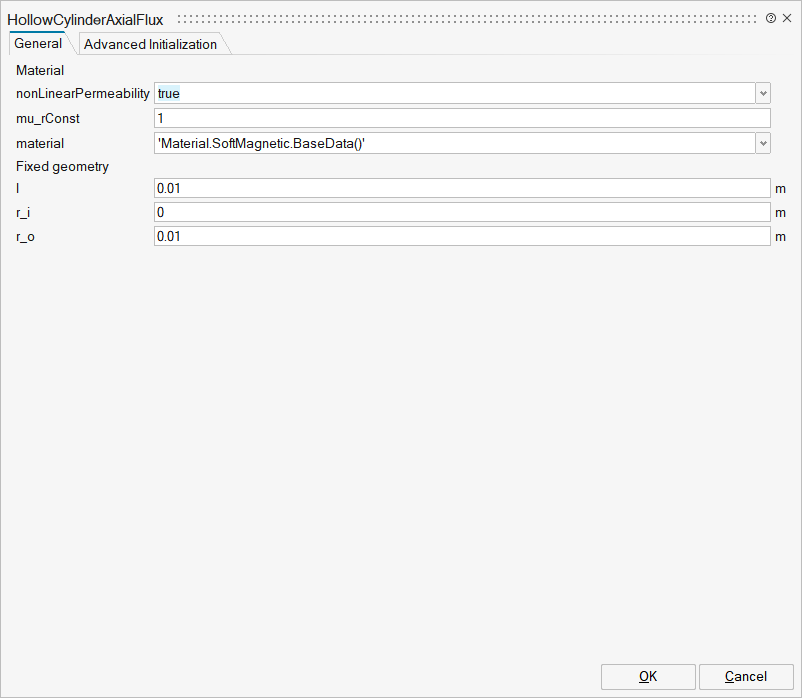Viewport: 802px width, 698px height.
Task: Close the HollowCylinderAxialFlux dialog
Action: point(787,18)
